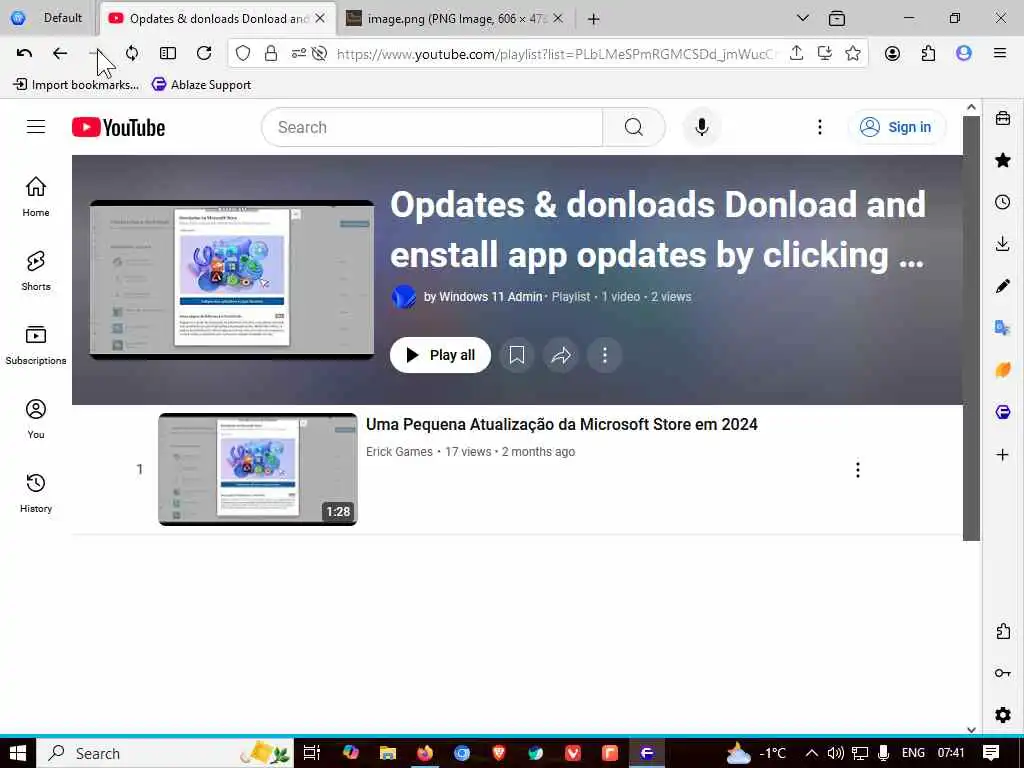Open Shorts in YouTube sidebar
1024x768 pixels.
(x=36, y=270)
